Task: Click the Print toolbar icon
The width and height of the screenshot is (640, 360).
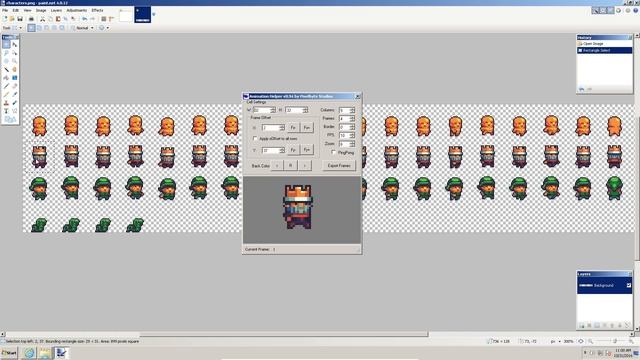Action: 31,19
